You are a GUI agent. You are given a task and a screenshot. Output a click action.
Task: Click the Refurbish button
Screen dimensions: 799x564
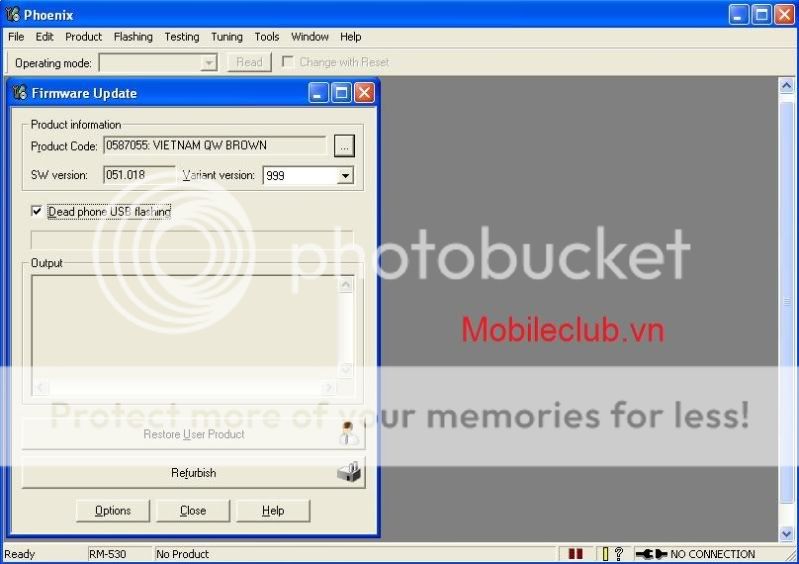click(x=194, y=473)
